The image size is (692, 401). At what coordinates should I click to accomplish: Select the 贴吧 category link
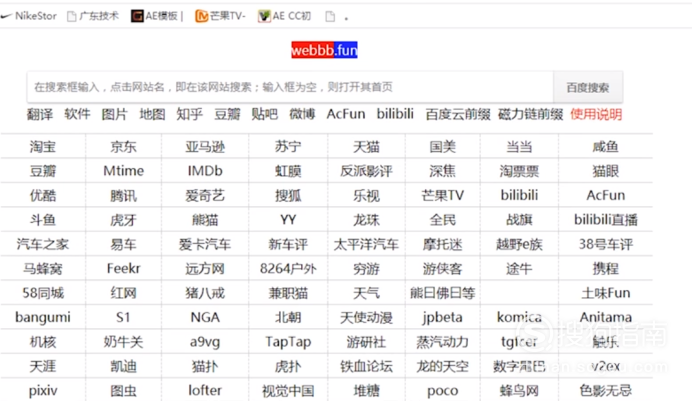click(x=265, y=115)
